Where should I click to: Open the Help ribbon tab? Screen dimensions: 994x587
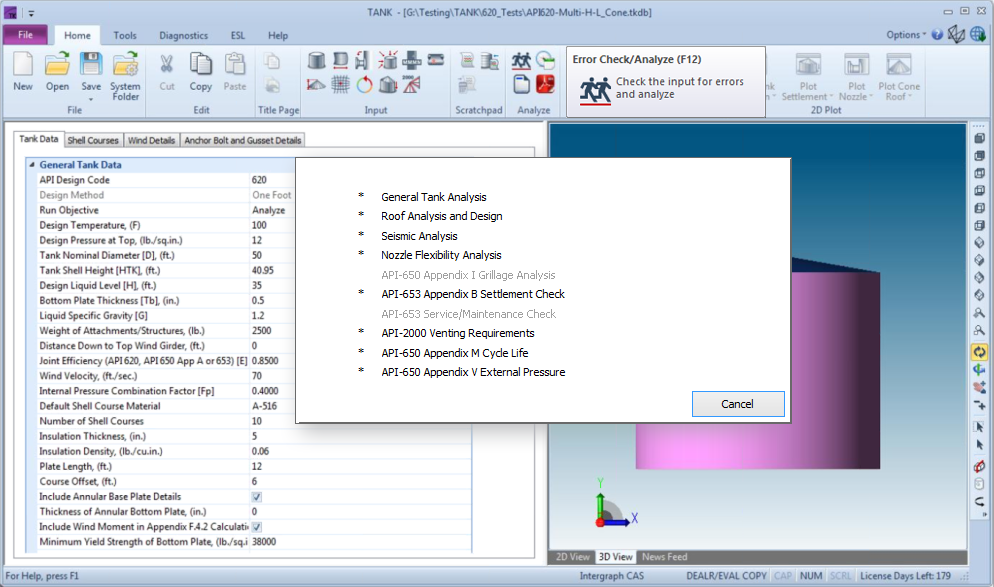[x=278, y=35]
